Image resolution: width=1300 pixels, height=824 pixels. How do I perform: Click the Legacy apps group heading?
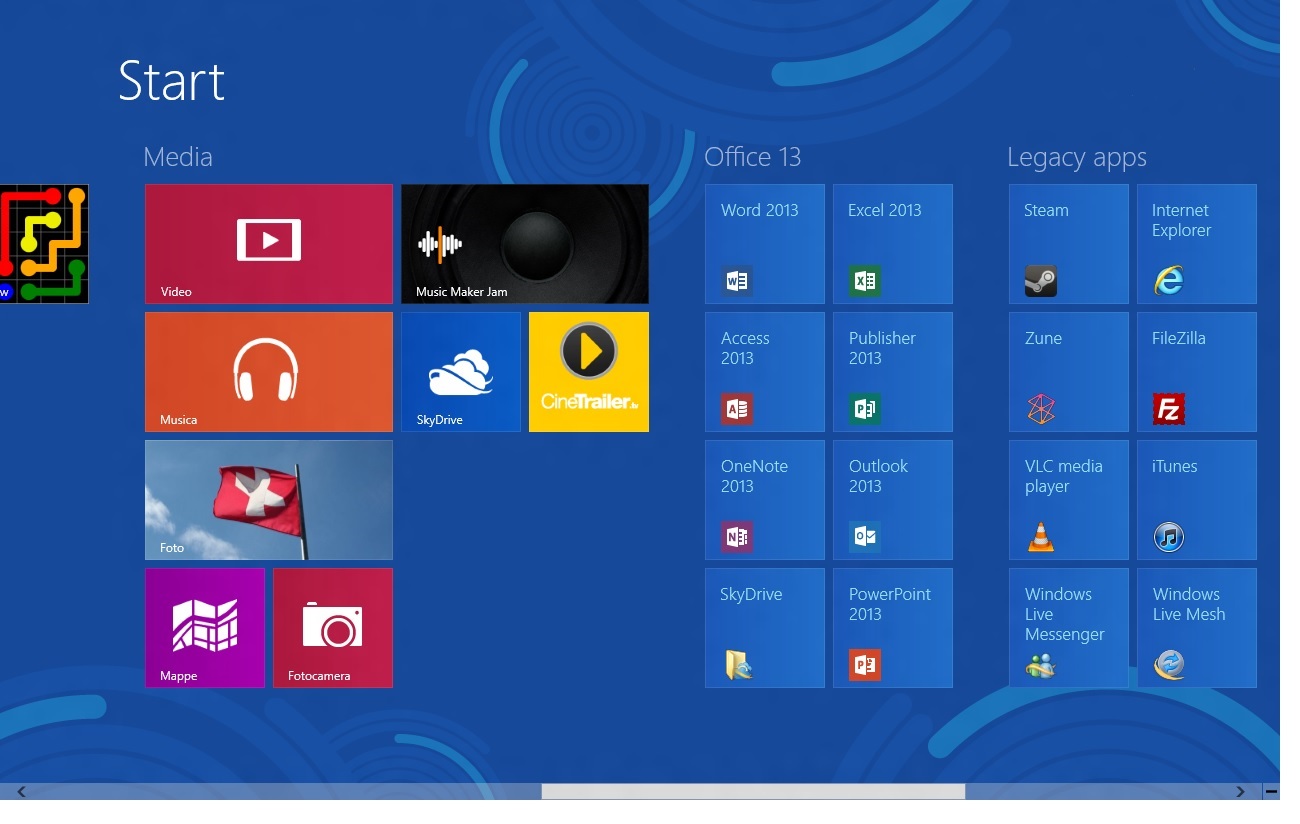click(1077, 158)
